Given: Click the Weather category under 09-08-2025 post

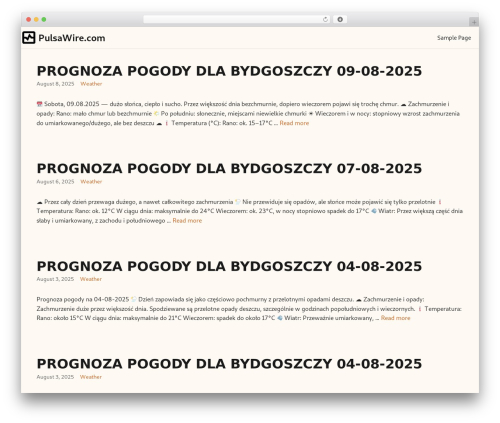Looking at the screenshot, I should tap(91, 84).
